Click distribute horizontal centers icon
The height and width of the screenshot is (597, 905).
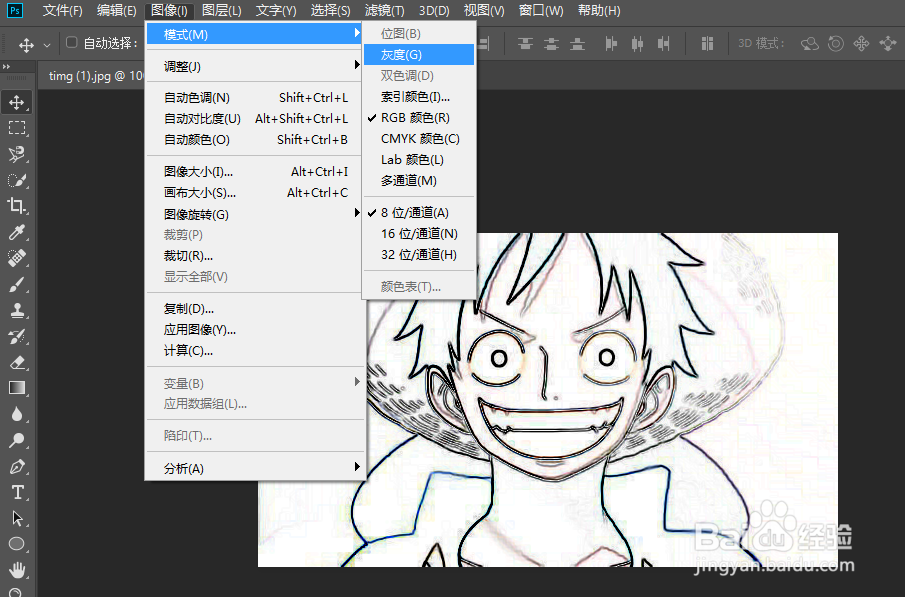[637, 43]
